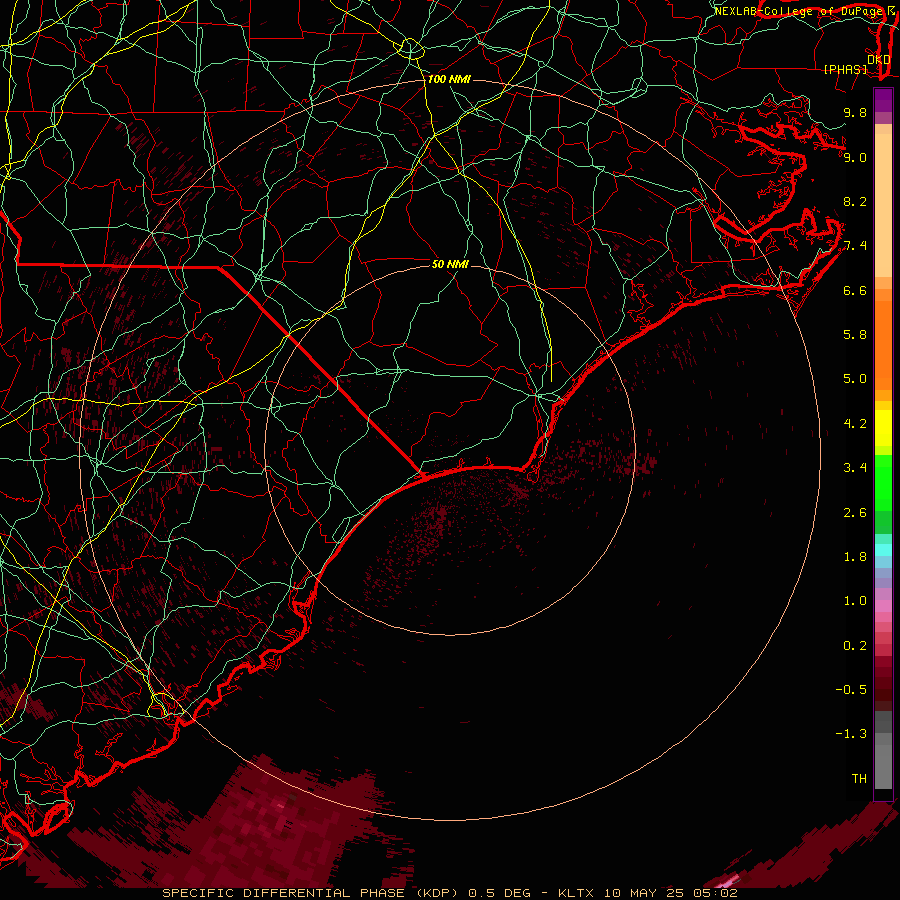Pick the cyan legend swatch near 1.8
Screen dimensions: 900x900
click(883, 550)
